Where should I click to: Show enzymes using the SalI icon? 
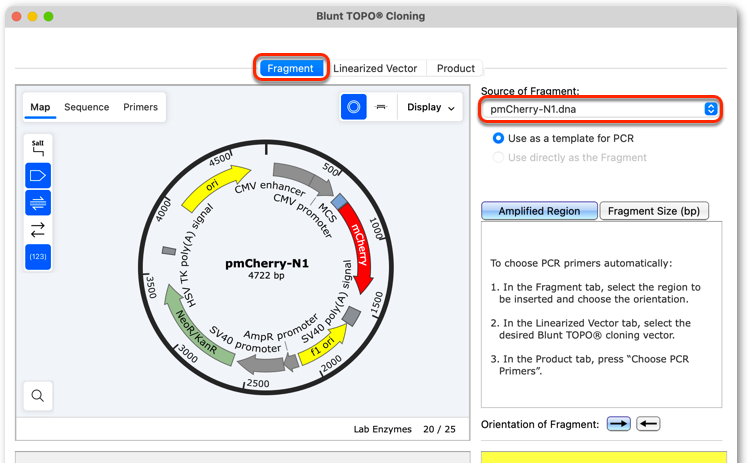pos(38,148)
